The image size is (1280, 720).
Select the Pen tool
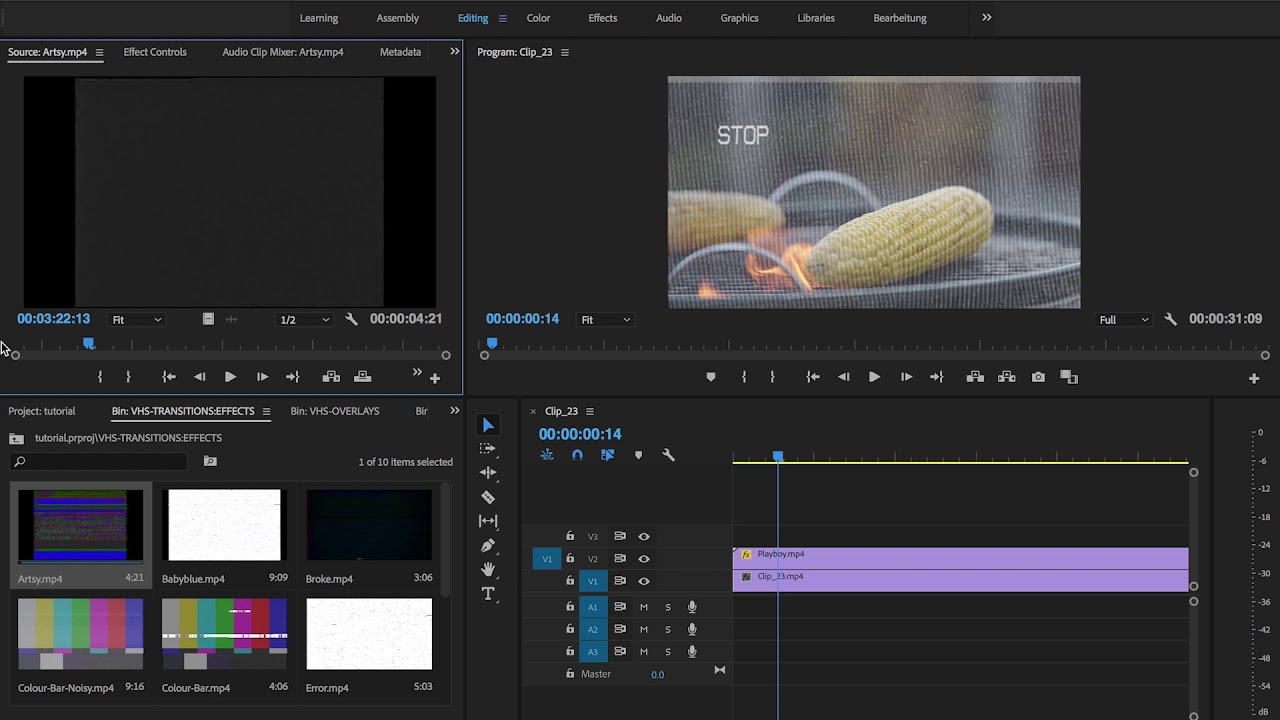coord(488,545)
